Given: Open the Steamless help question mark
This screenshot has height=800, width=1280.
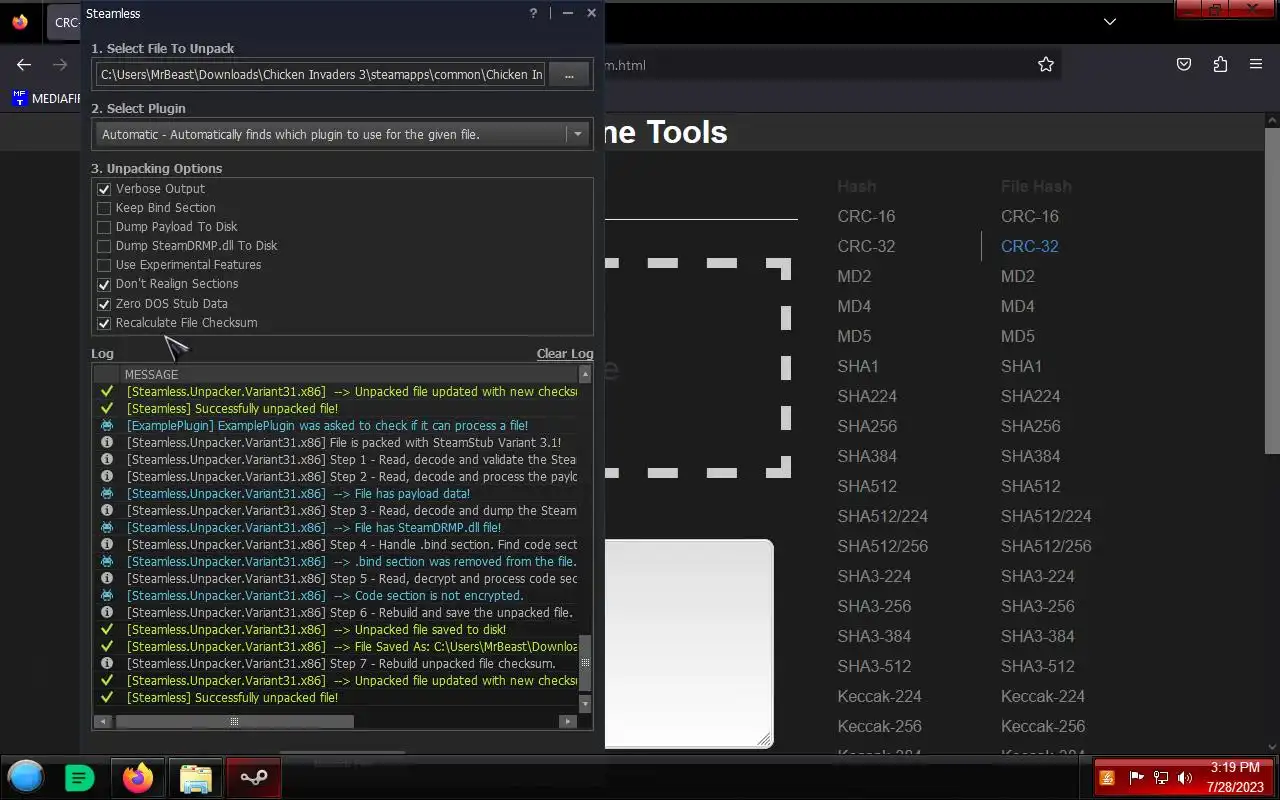Looking at the screenshot, I should click(x=533, y=13).
